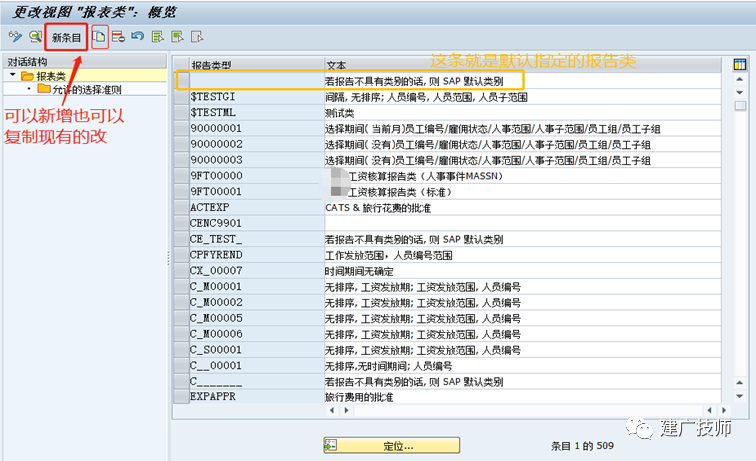The image size is (756, 461).
Task: Toggle row selector for 90000001 row
Action: [x=181, y=129]
